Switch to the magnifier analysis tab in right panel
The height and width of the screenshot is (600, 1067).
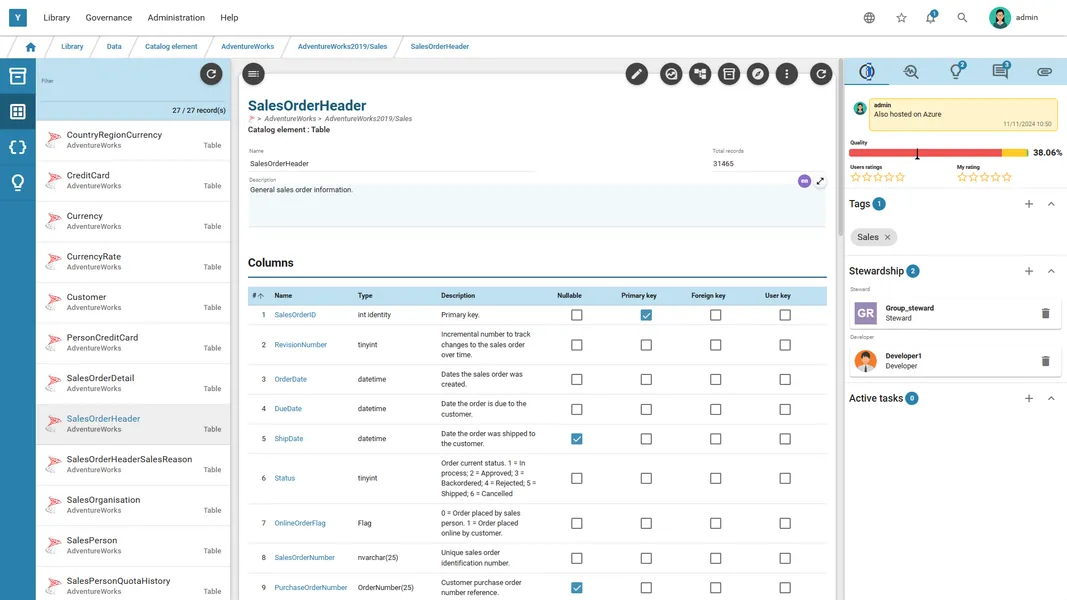click(911, 71)
